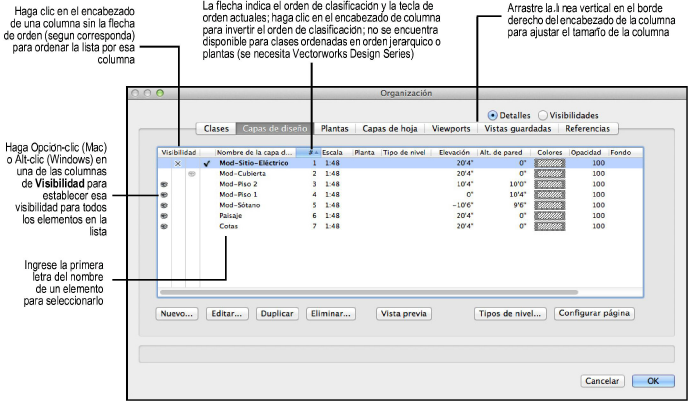Viewport: 688px width, 401px height.
Task: Select the Detalles radio button
Action: 493,116
